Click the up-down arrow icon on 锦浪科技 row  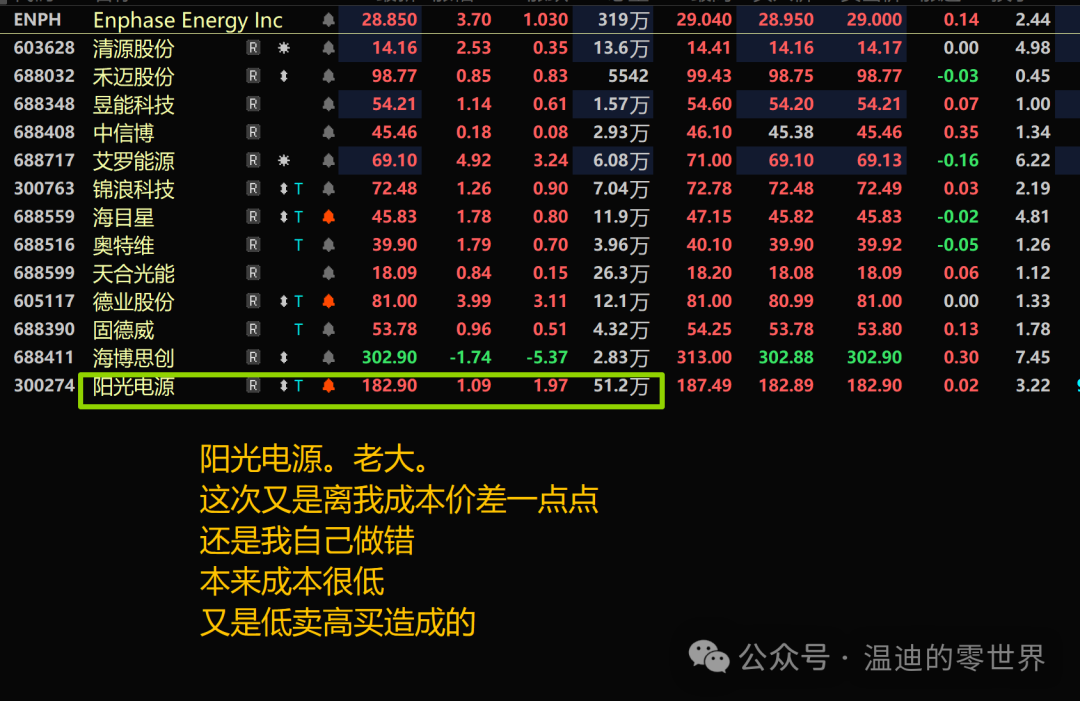(x=284, y=189)
